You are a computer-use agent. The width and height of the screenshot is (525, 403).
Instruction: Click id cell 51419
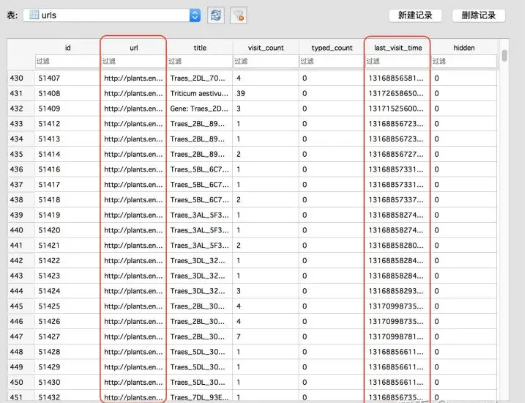point(67,215)
